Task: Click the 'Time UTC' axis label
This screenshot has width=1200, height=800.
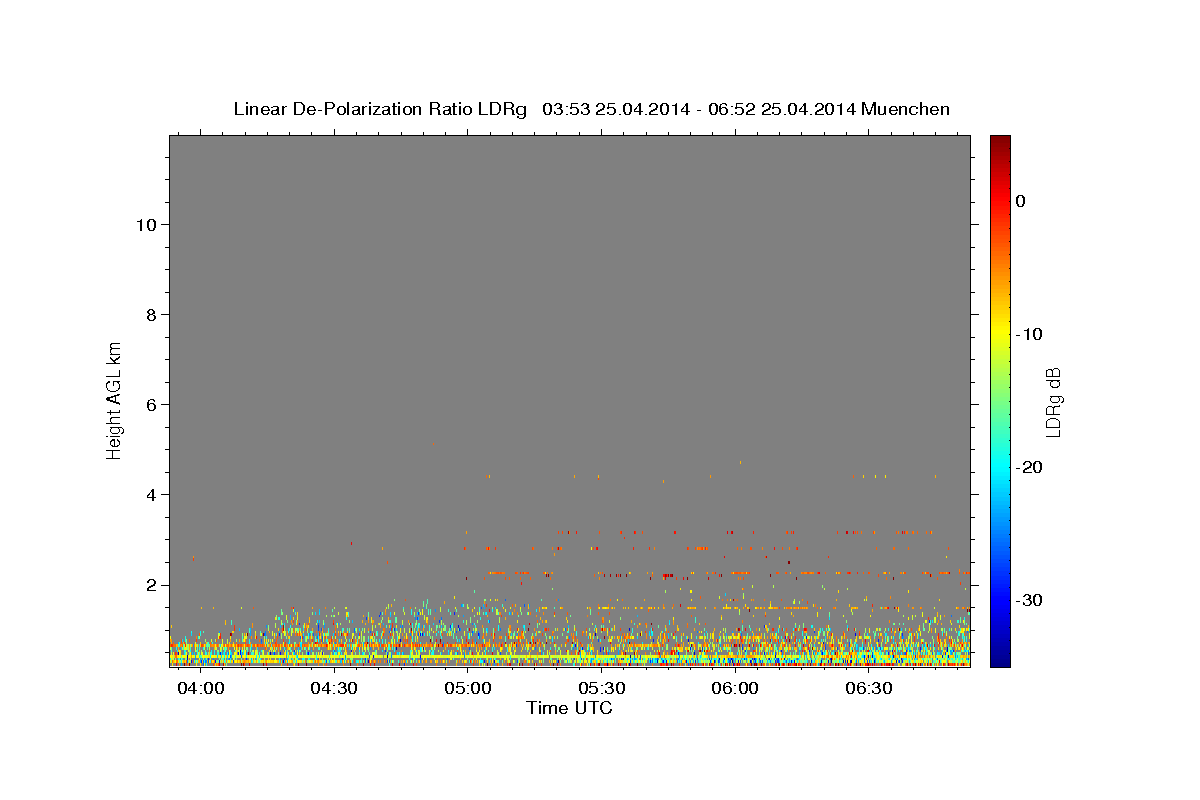Action: (569, 708)
